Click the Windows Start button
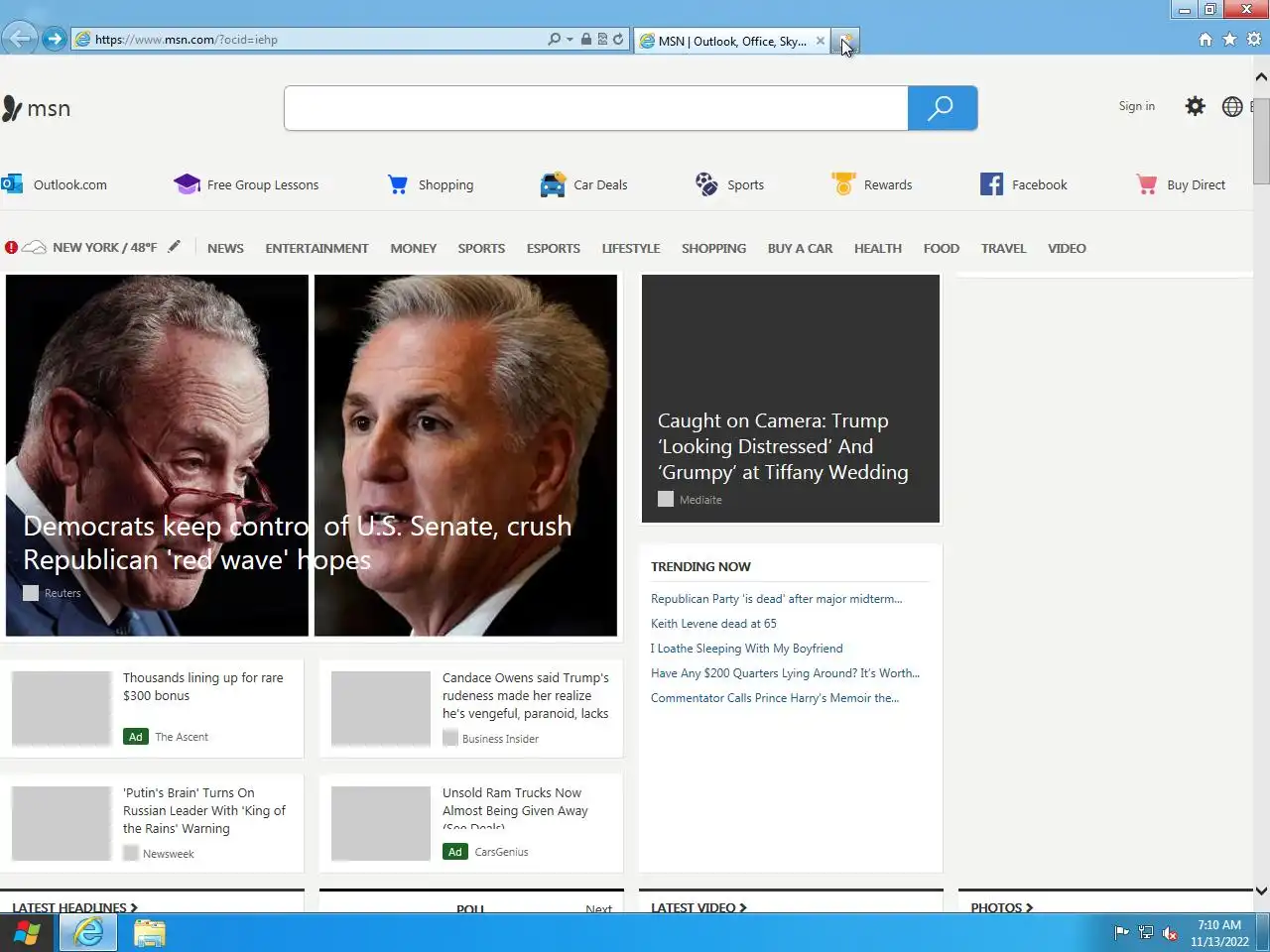1270x952 pixels. (x=27, y=933)
